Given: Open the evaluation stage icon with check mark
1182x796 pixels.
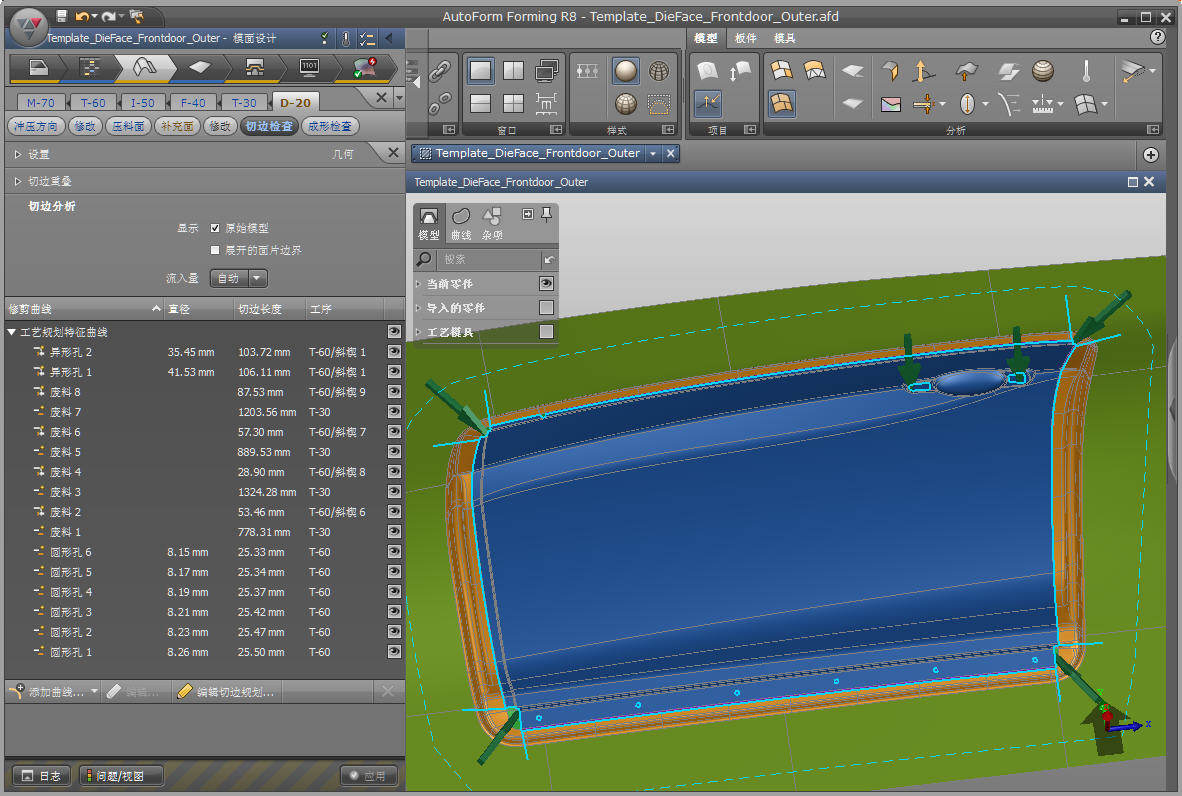Looking at the screenshot, I should coord(365,68).
